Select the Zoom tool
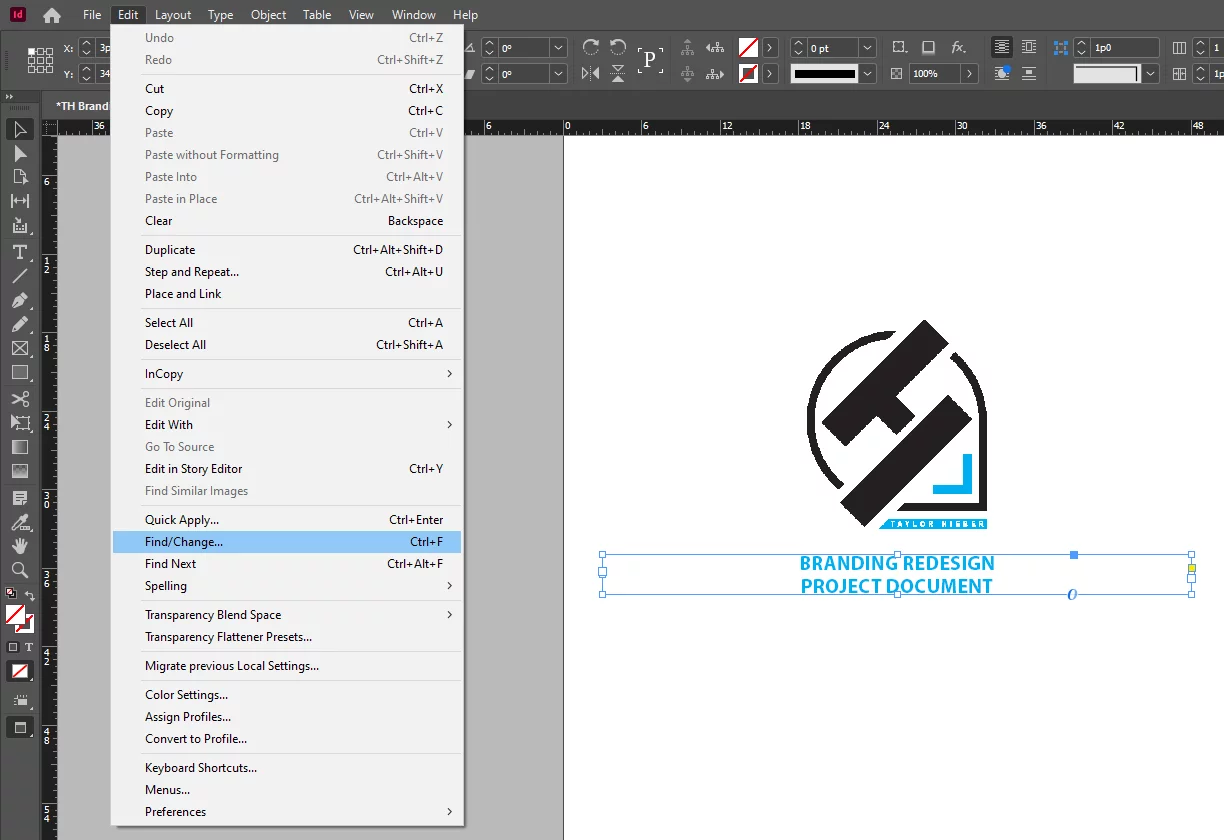Viewport: 1224px width, 840px height. click(x=19, y=570)
